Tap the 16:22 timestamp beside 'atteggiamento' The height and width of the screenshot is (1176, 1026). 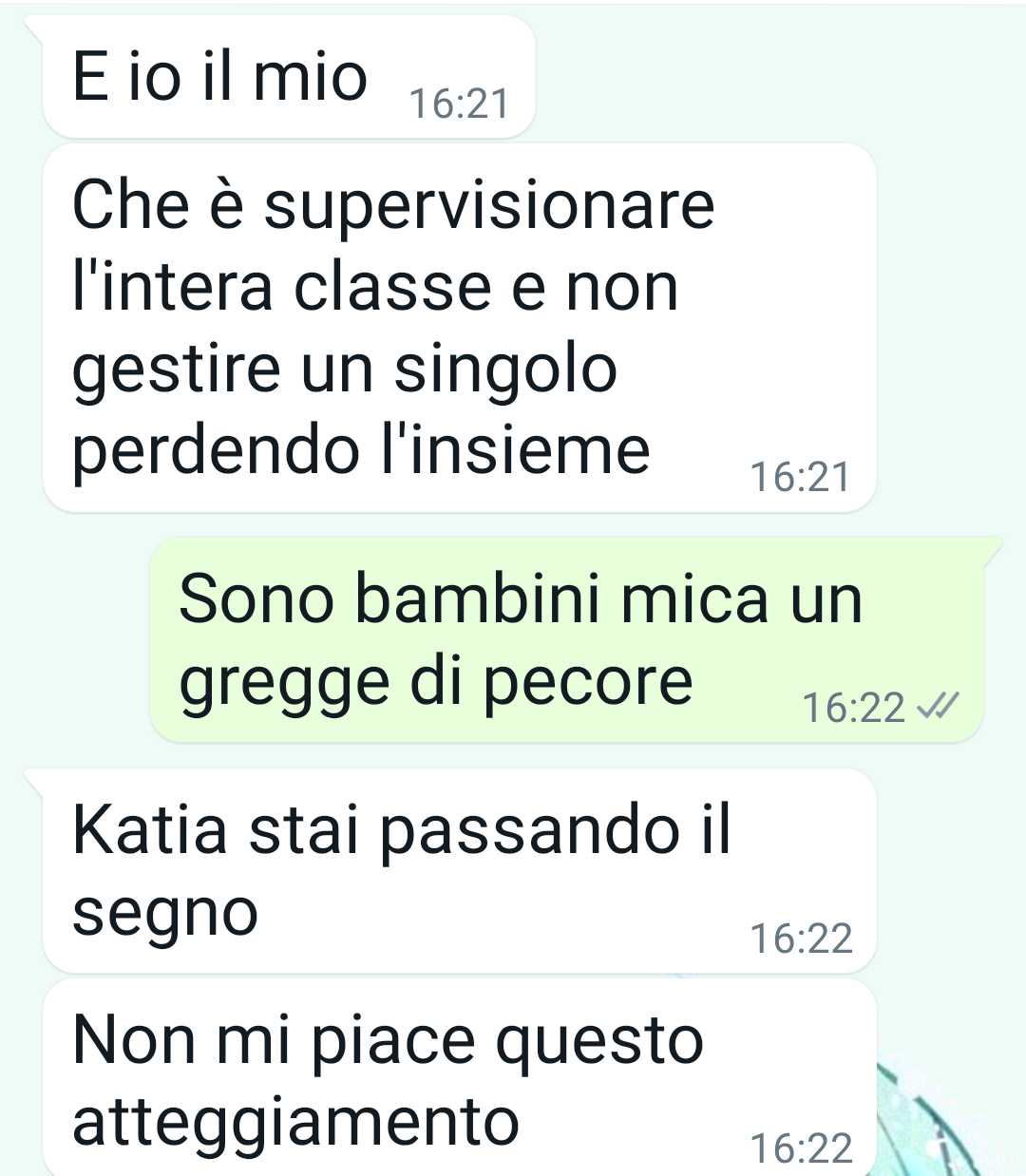pos(801,1148)
